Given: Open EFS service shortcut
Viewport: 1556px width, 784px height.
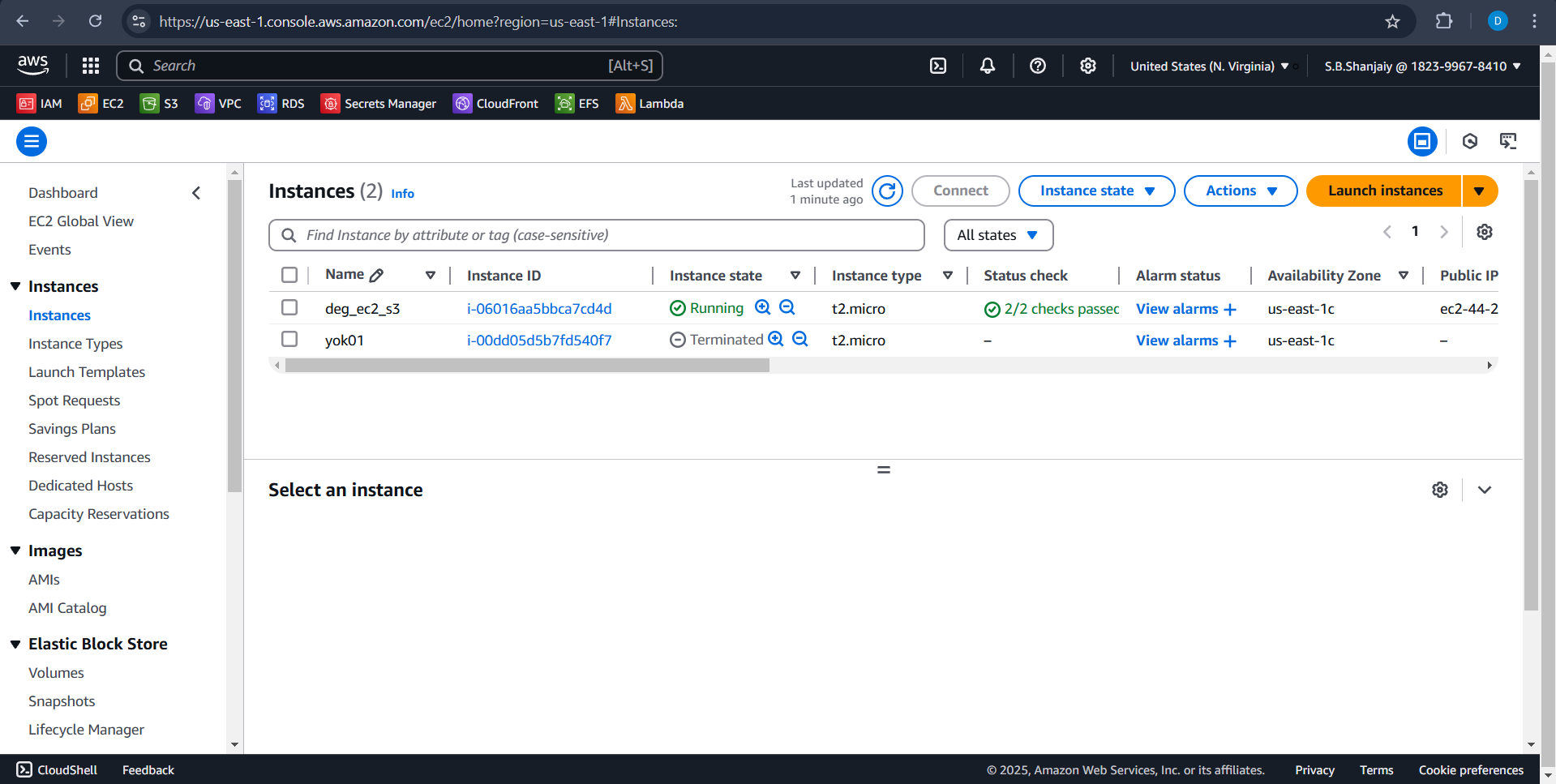Looking at the screenshot, I should 577,104.
